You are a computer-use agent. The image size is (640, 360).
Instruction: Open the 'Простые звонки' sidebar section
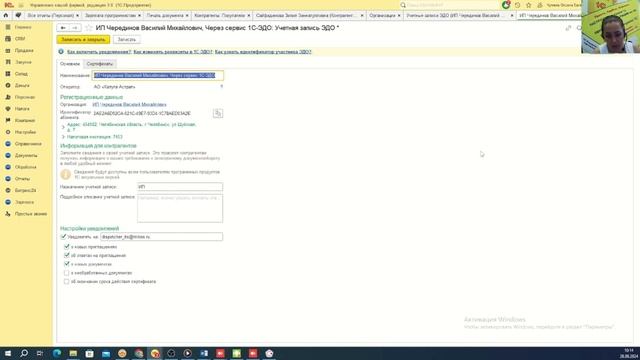click(31, 214)
